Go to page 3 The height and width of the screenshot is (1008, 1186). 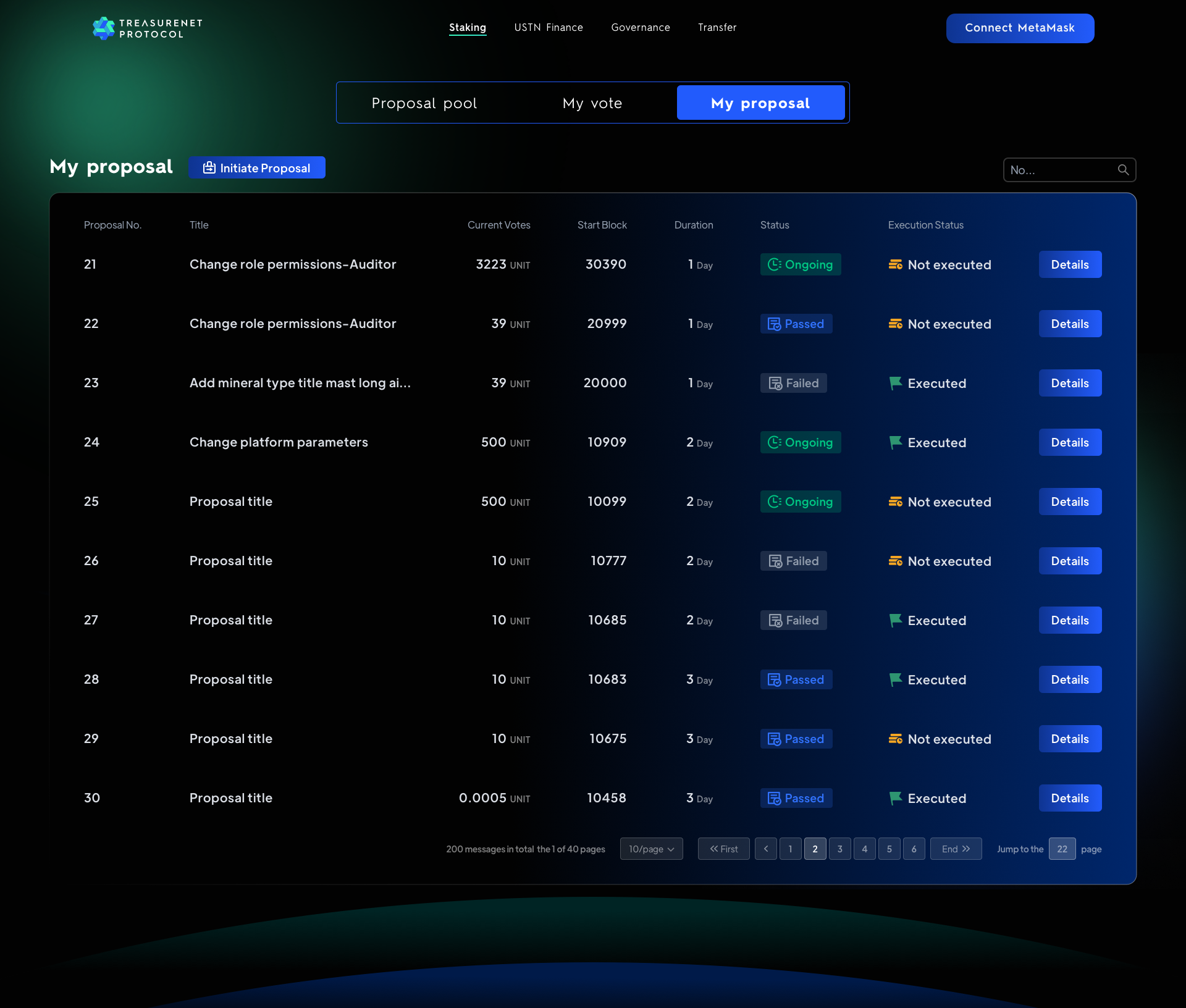point(840,849)
